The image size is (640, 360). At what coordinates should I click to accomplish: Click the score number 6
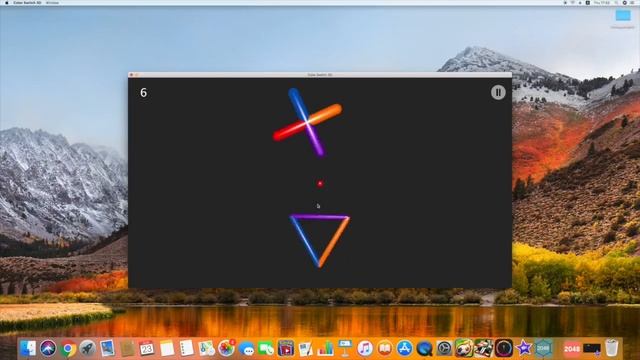coord(143,93)
